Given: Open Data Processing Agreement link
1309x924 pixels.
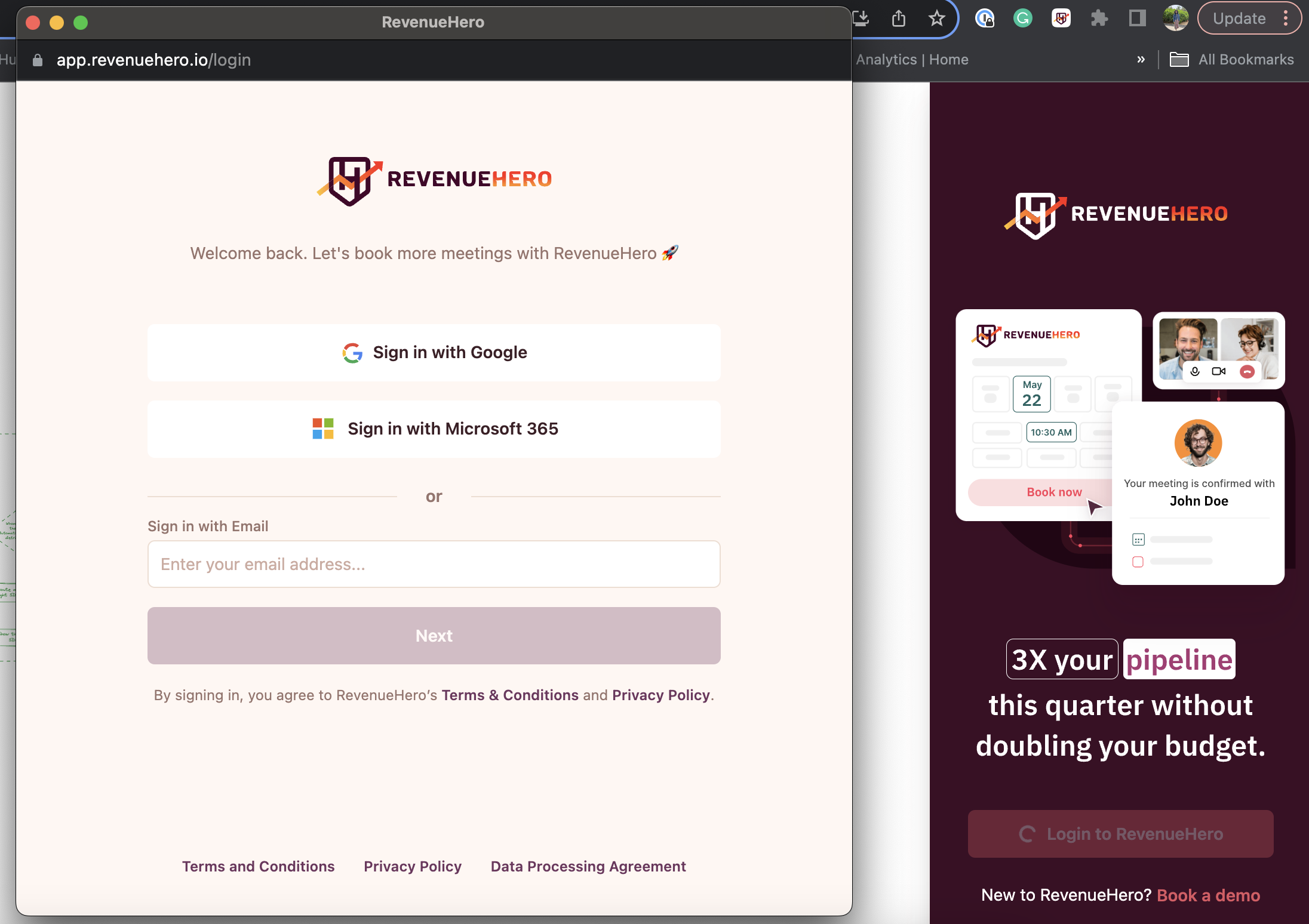Looking at the screenshot, I should click(x=588, y=866).
